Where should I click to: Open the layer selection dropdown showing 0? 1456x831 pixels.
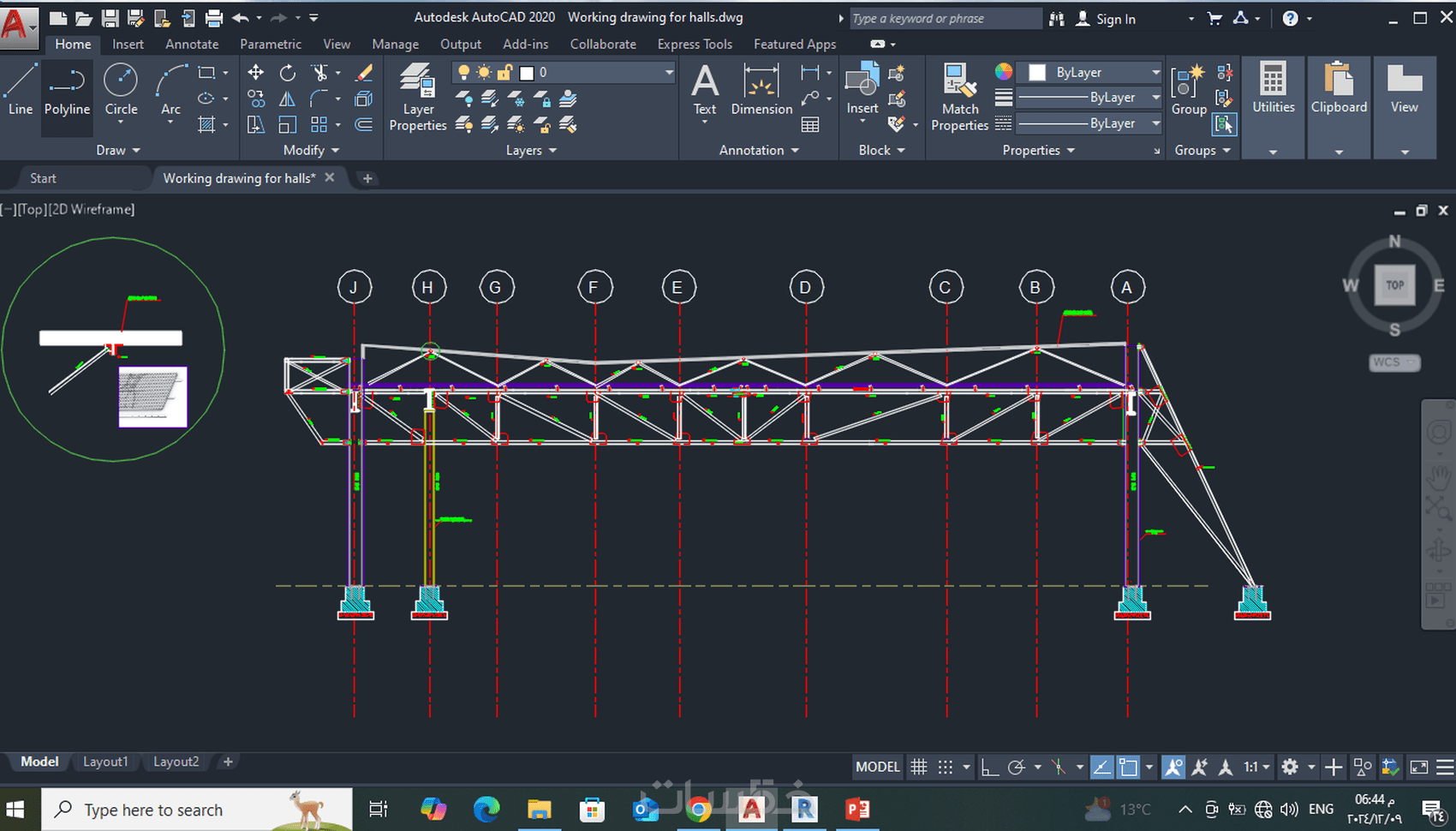coord(669,73)
